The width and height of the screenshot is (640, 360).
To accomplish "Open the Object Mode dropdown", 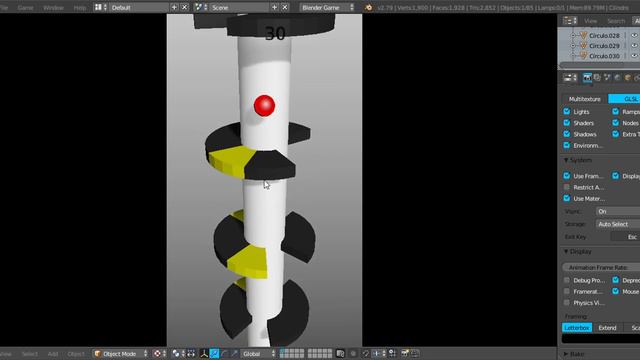I will [120, 354].
